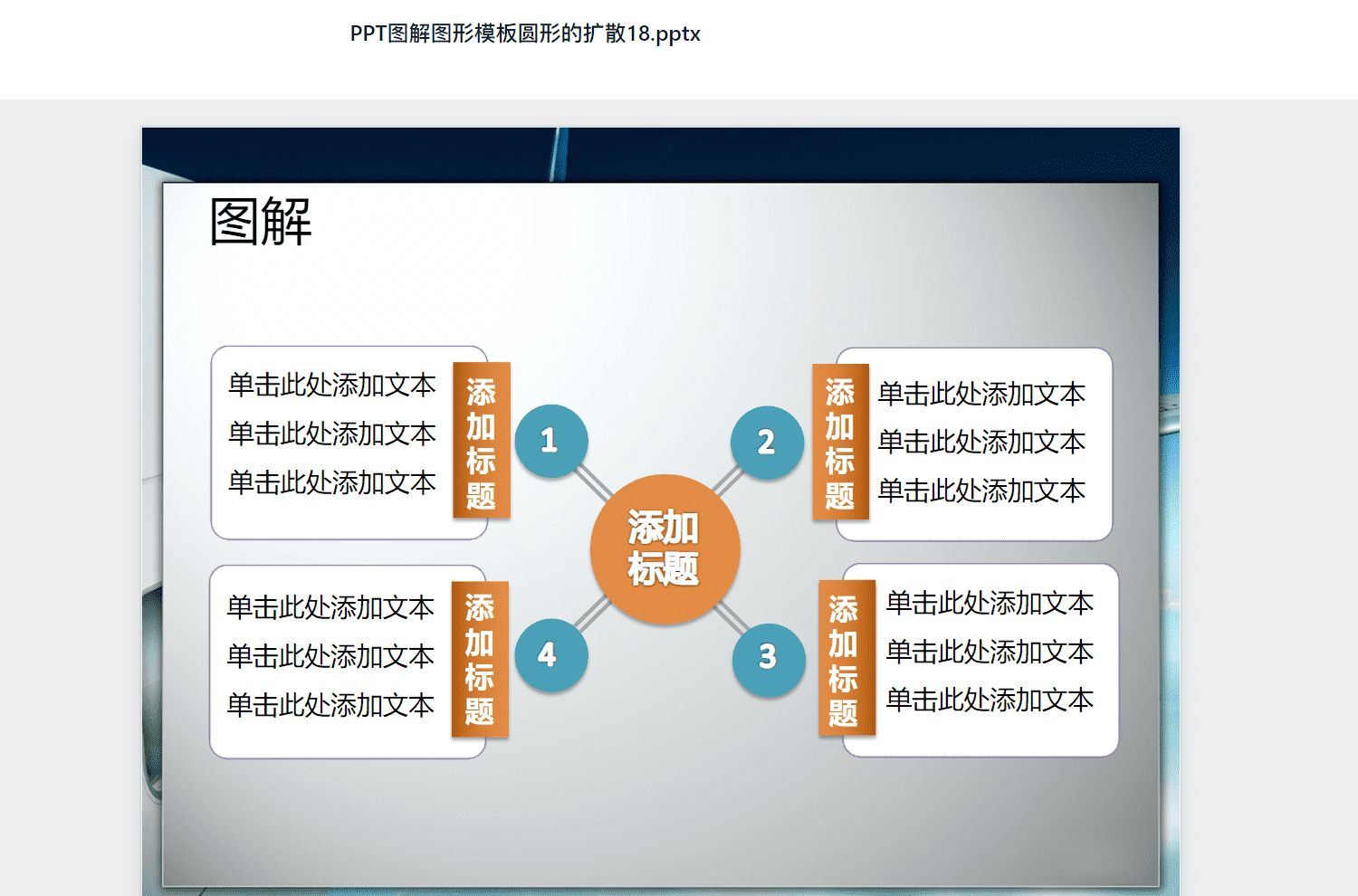1358x896 pixels.
Task: Click the orange 添加标题 label beside circle 3
Action: click(x=846, y=658)
